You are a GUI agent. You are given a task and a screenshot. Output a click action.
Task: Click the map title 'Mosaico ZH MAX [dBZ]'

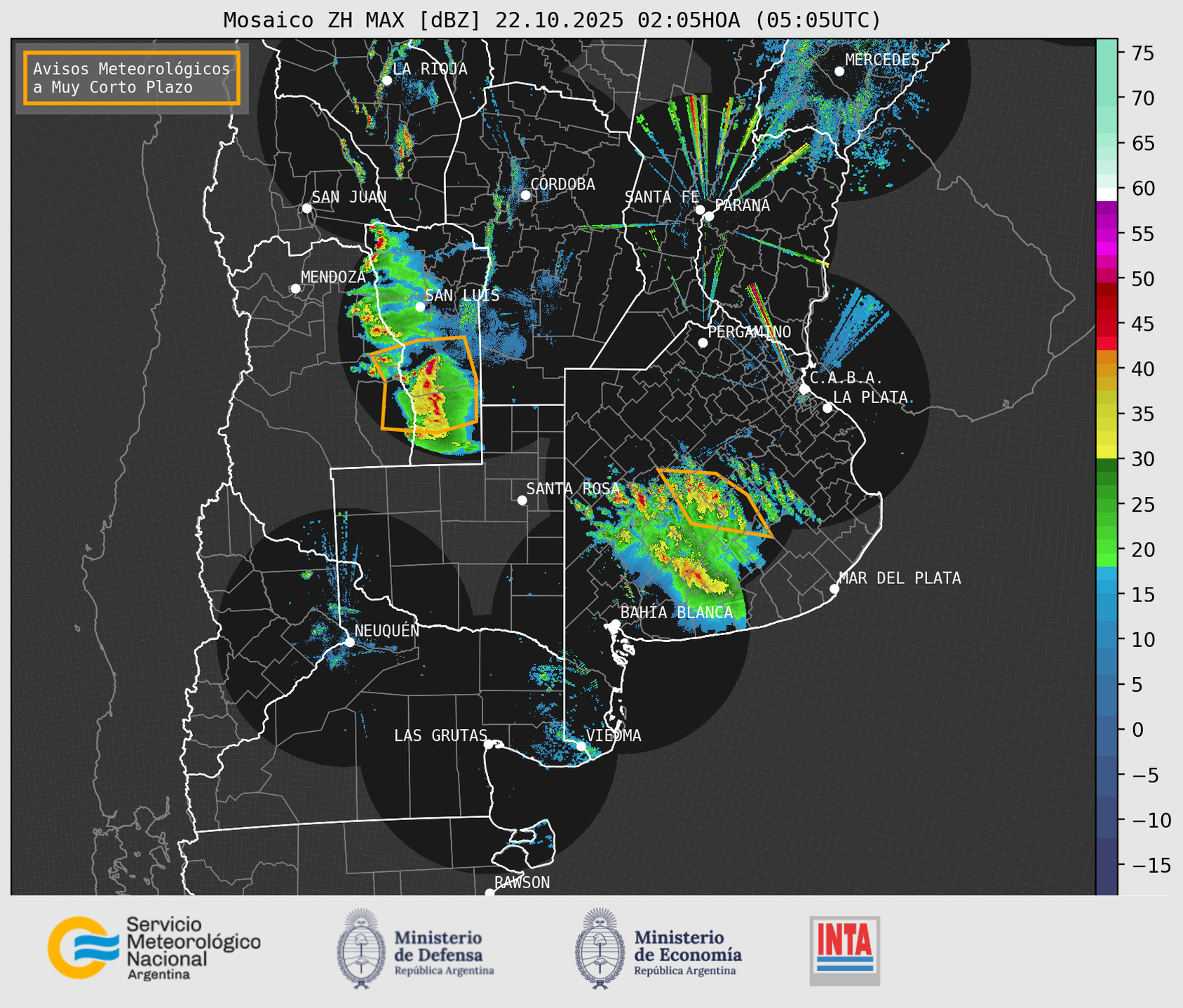coord(352,20)
